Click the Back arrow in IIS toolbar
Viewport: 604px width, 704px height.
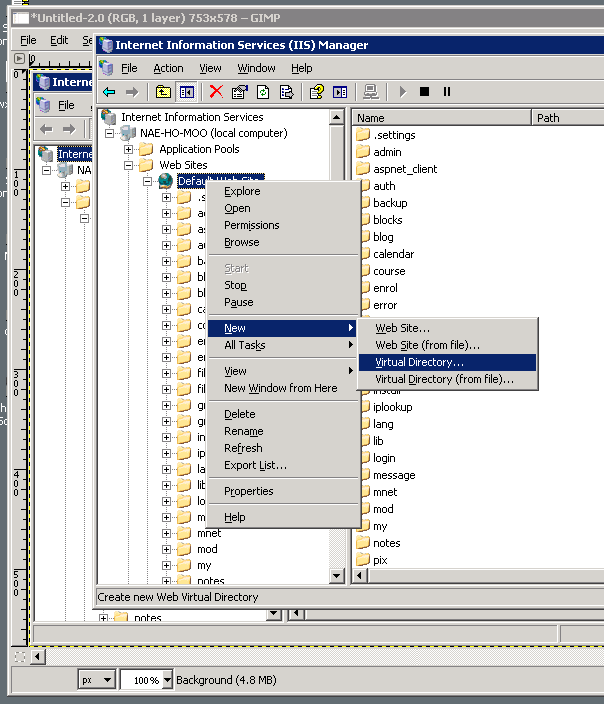click(x=109, y=92)
